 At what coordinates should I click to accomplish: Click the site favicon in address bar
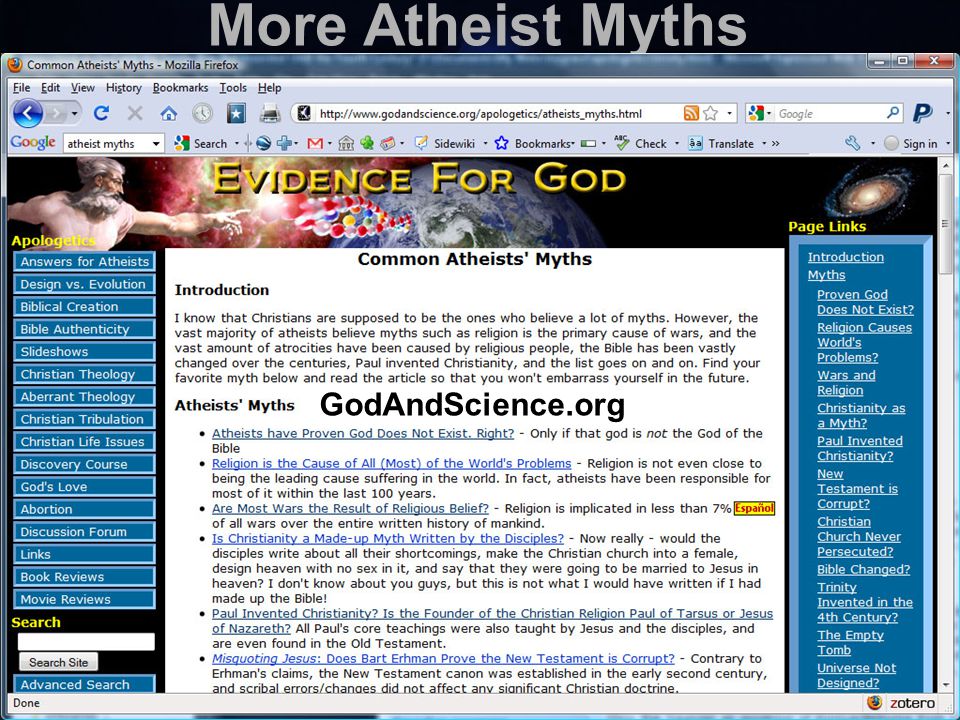click(x=304, y=113)
